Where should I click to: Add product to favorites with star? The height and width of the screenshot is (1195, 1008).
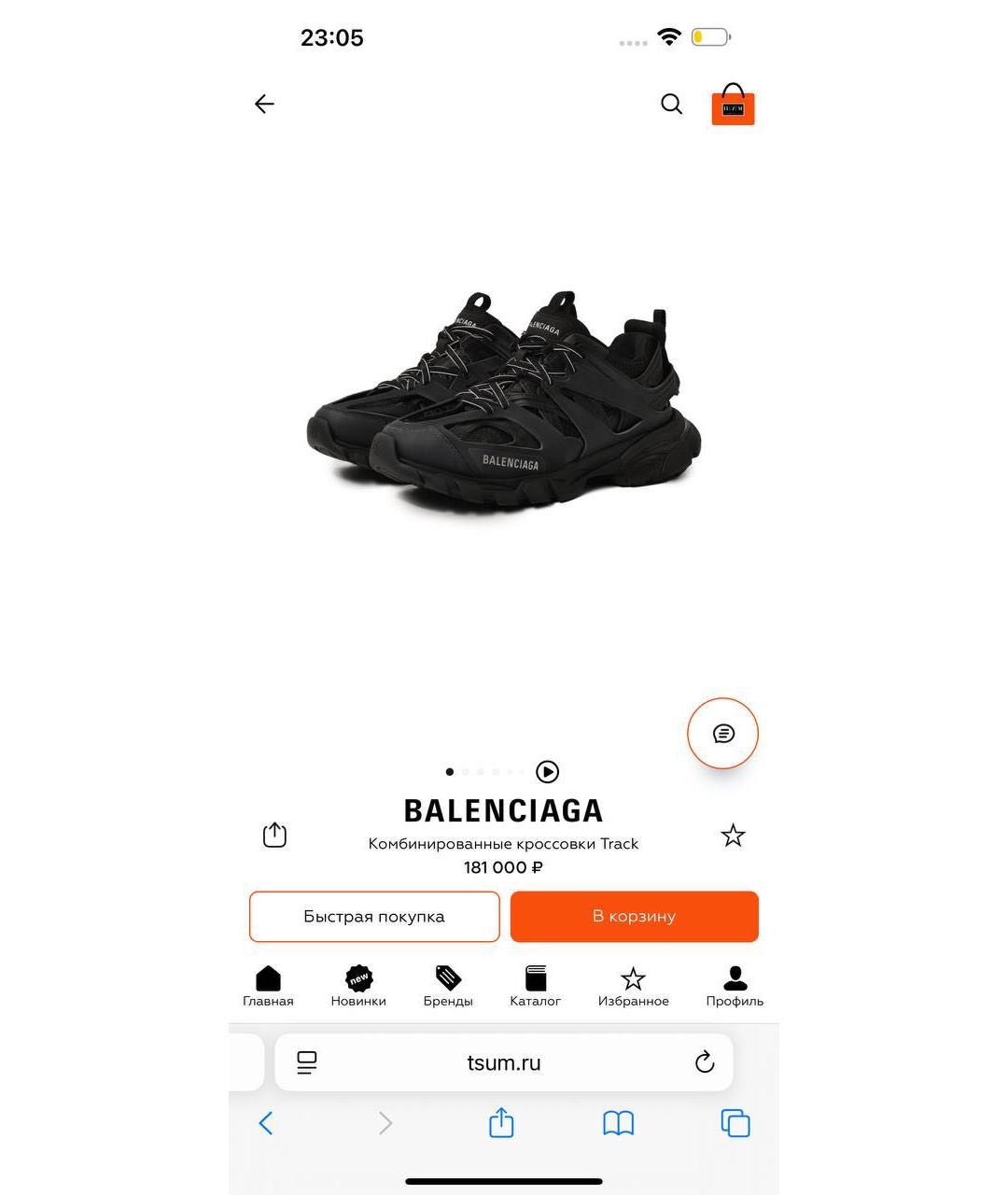click(733, 836)
